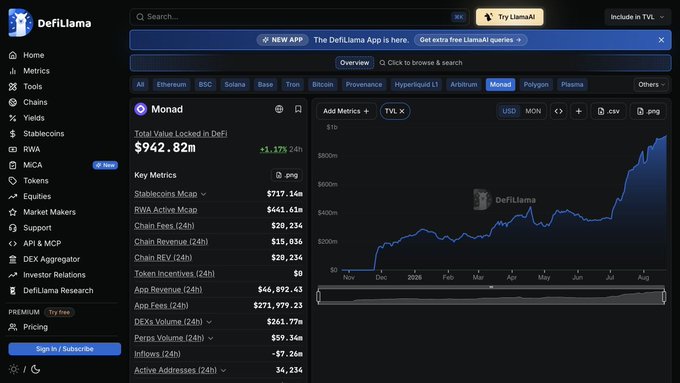
Task: Click the left handle of chart range slider
Action: click(x=319, y=297)
